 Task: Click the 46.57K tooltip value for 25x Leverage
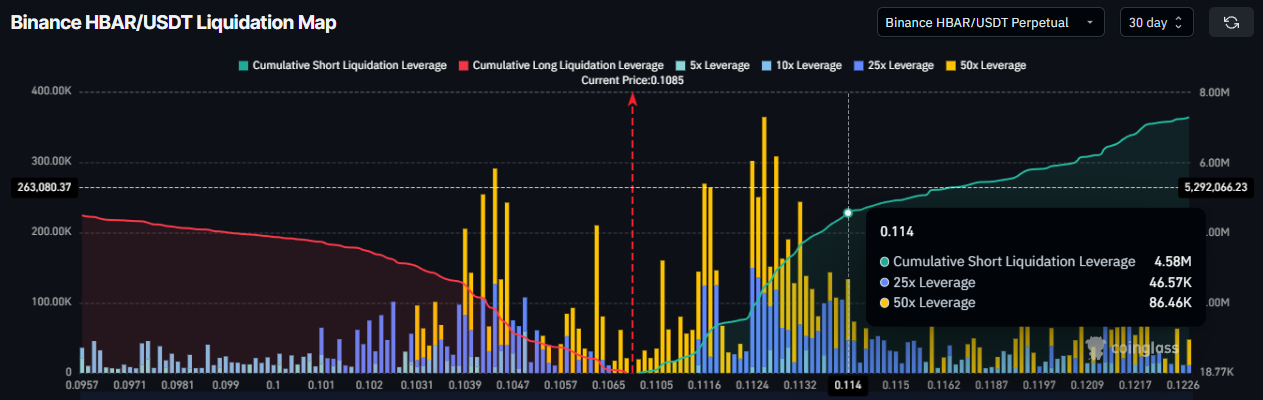click(x=1169, y=282)
